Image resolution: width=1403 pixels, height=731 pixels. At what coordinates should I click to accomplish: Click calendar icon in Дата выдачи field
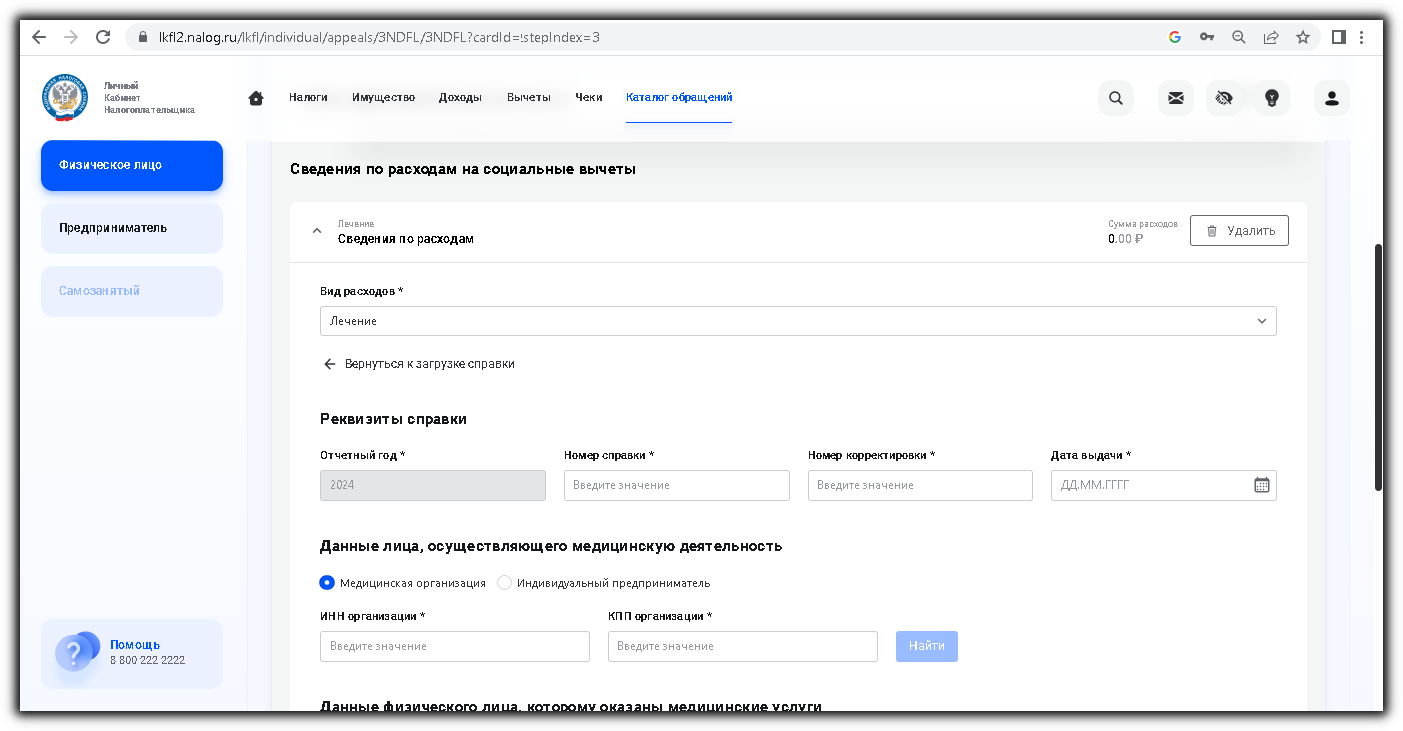coord(1262,485)
